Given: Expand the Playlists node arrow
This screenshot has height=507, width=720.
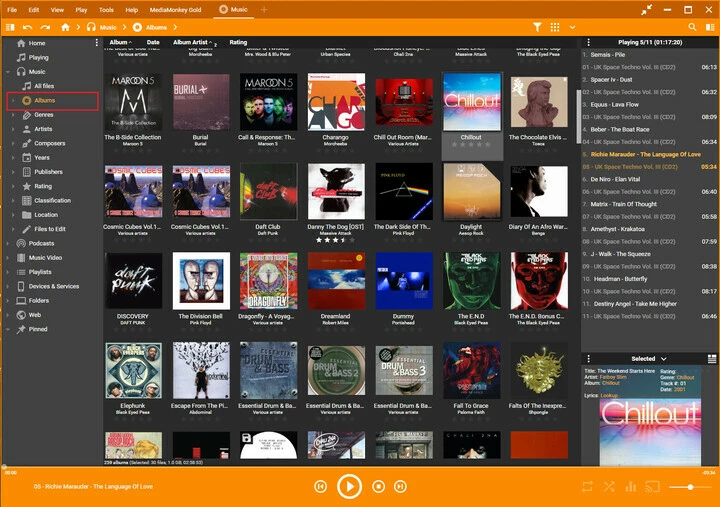Looking at the screenshot, I should (8, 272).
